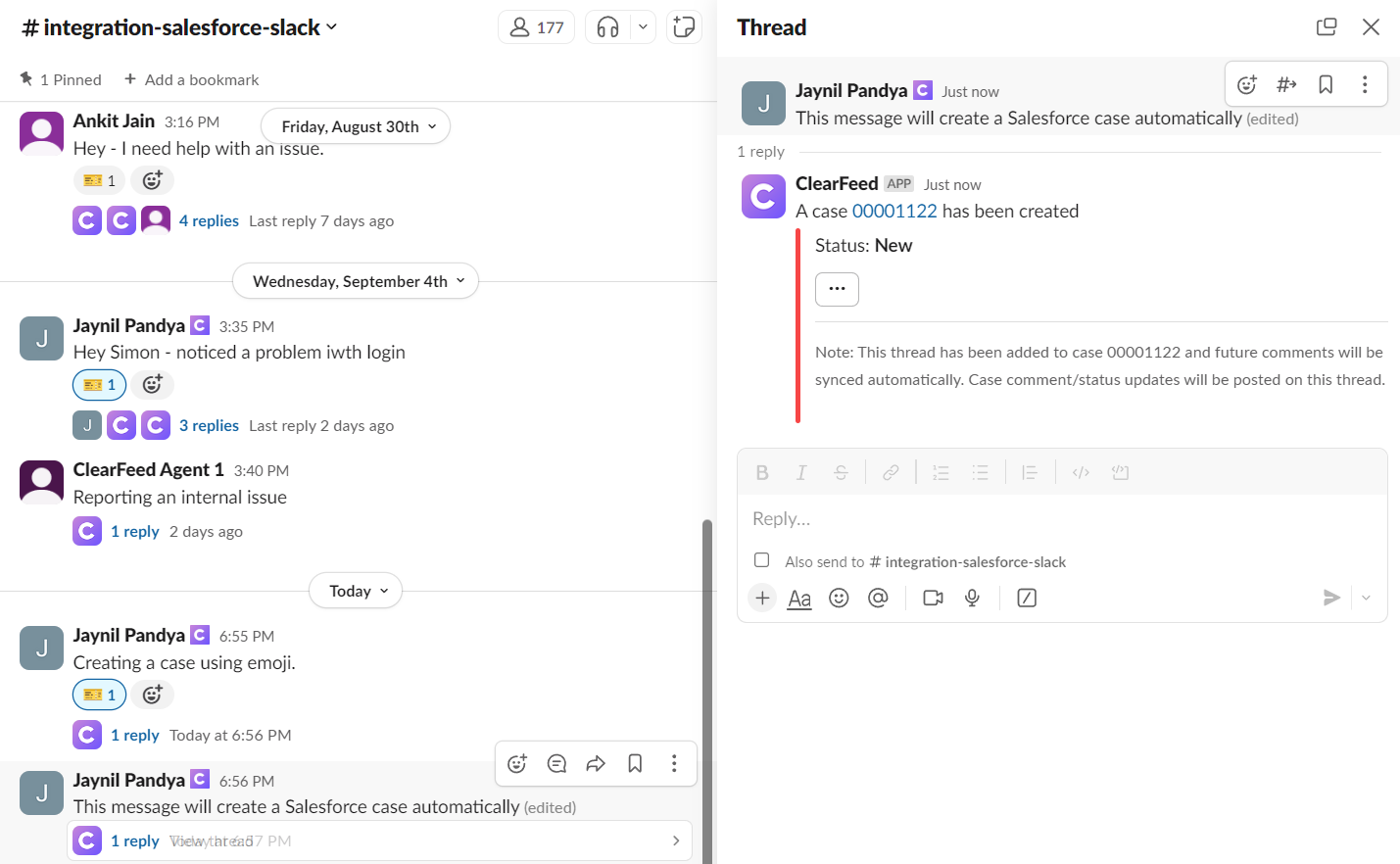Expand the "Wednesday, September 4th" date dropdown
This screenshot has width=1400, height=864.
click(x=356, y=281)
